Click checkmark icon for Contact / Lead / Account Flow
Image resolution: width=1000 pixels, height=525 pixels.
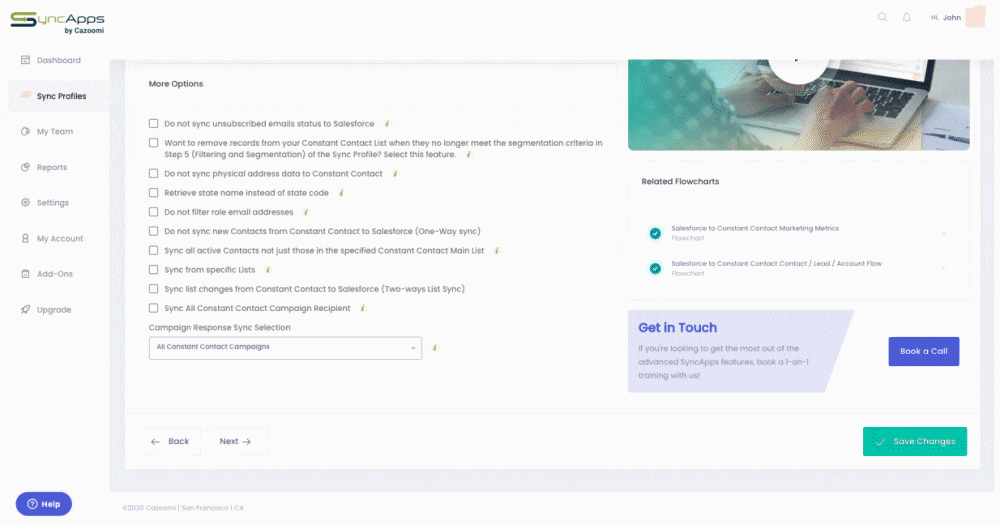tap(655, 269)
